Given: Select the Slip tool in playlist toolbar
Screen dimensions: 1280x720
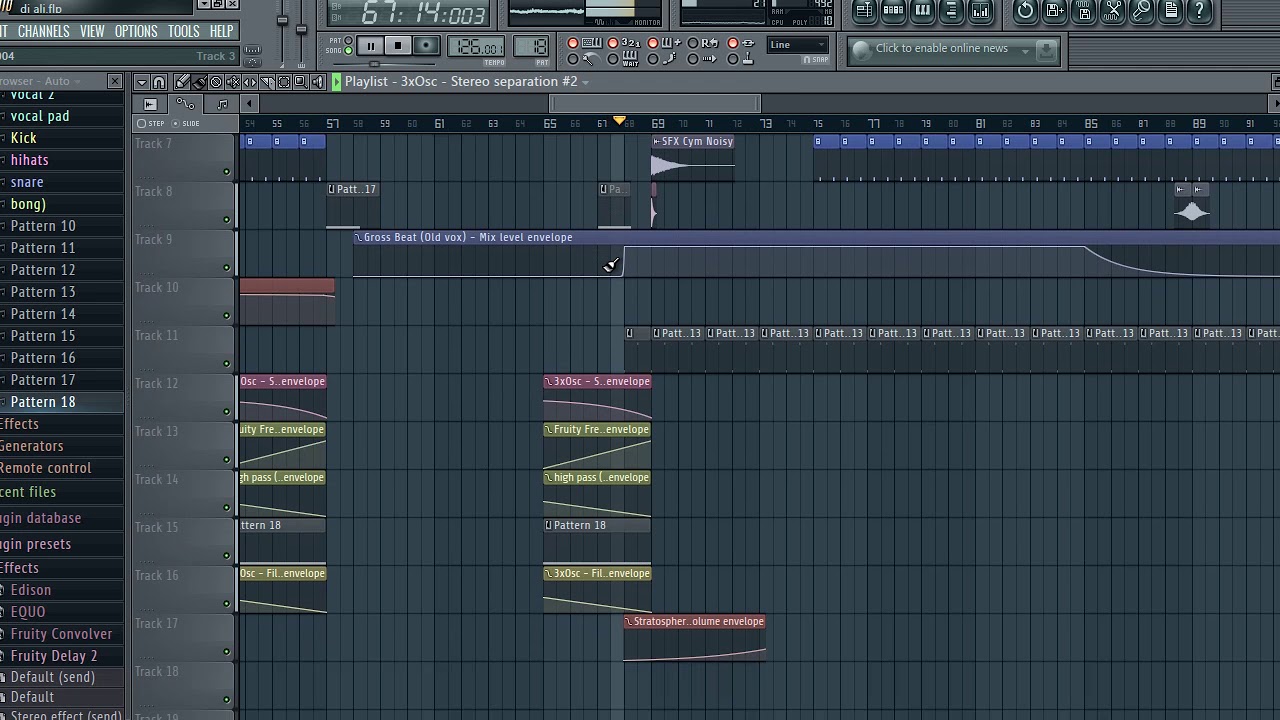Looking at the screenshot, I should pyautogui.click(x=250, y=82).
